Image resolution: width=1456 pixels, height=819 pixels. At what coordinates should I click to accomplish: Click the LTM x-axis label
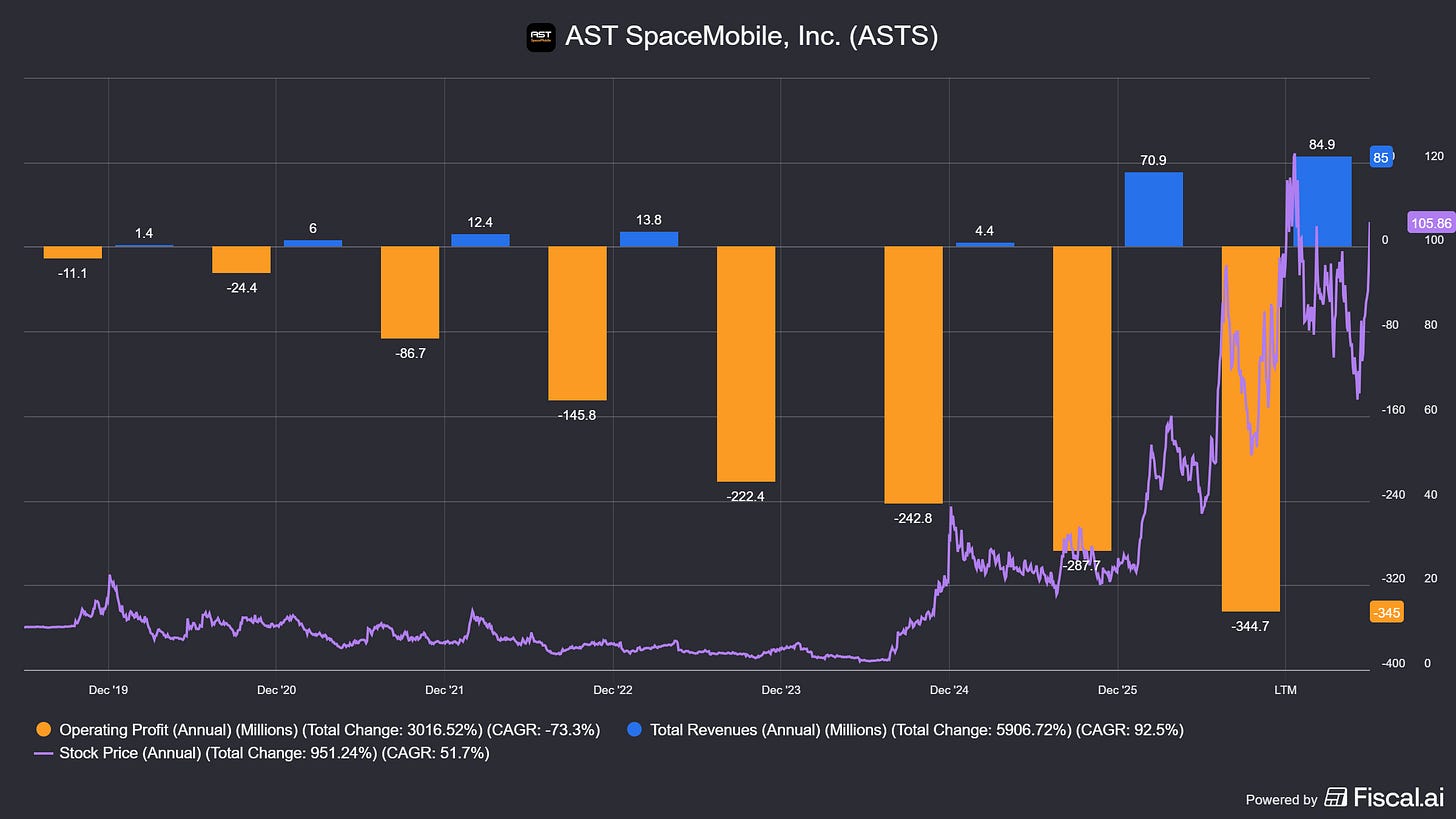[1285, 690]
